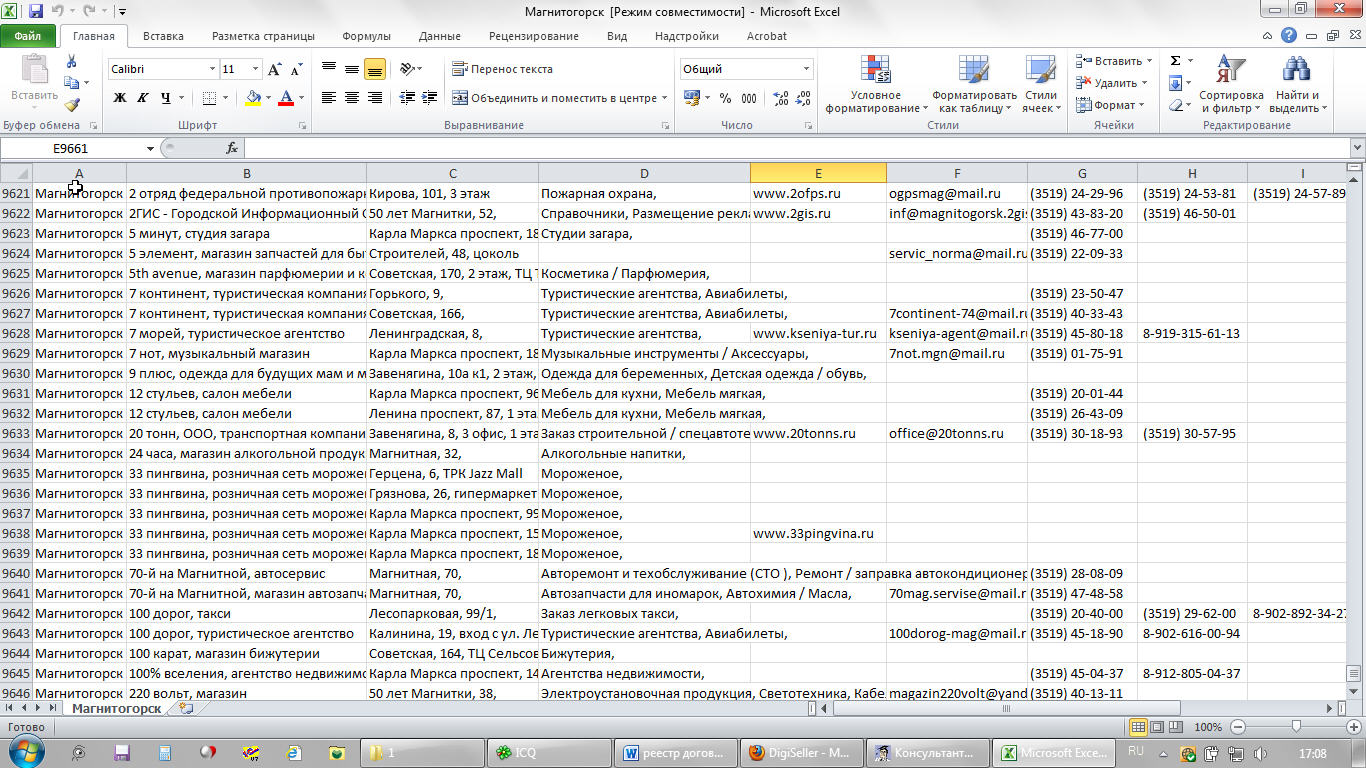The width and height of the screenshot is (1366, 768).
Task: Open Найти и выделить dropdown
Action: 1297,84
